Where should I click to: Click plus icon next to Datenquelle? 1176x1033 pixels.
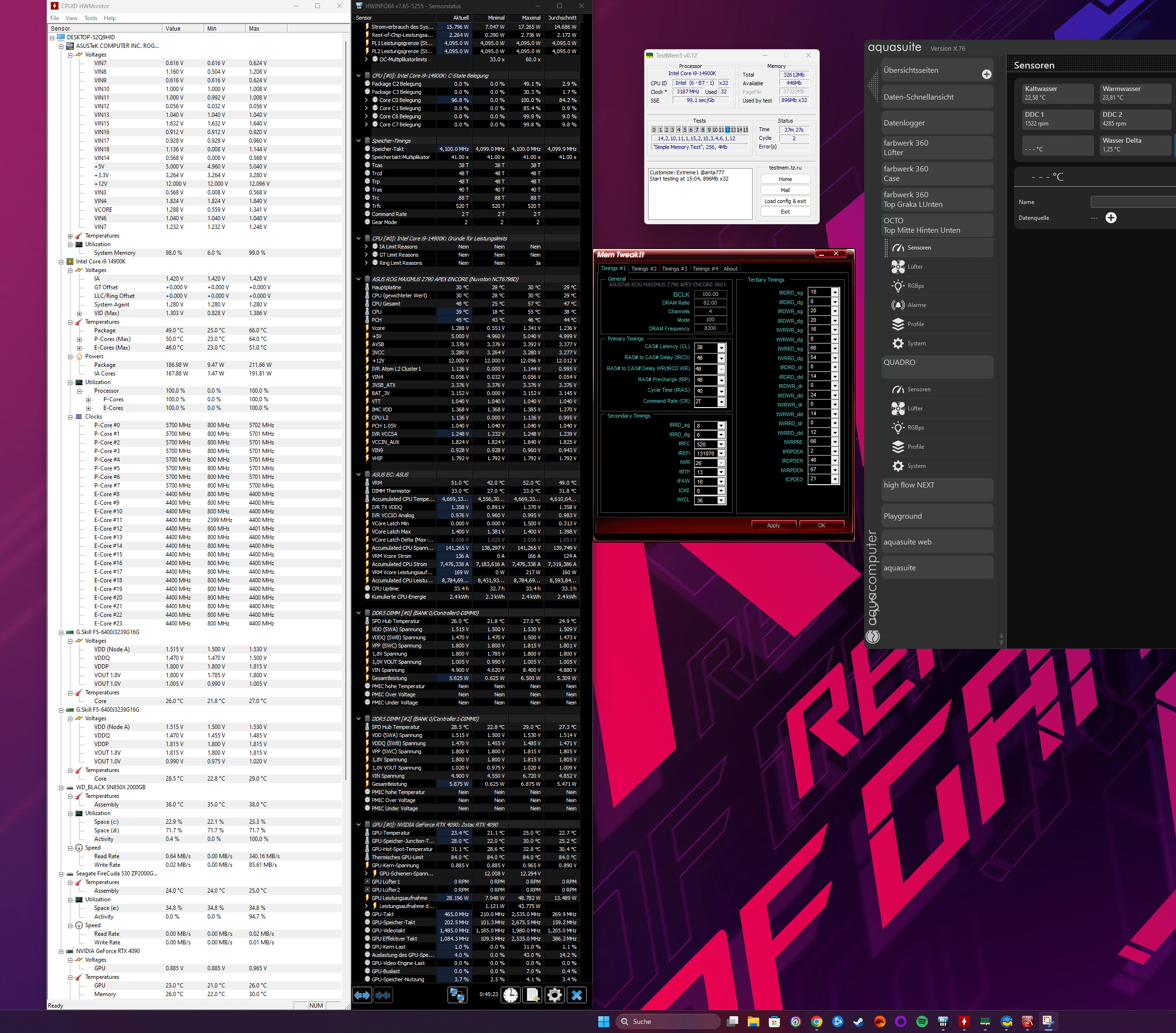tap(1110, 218)
